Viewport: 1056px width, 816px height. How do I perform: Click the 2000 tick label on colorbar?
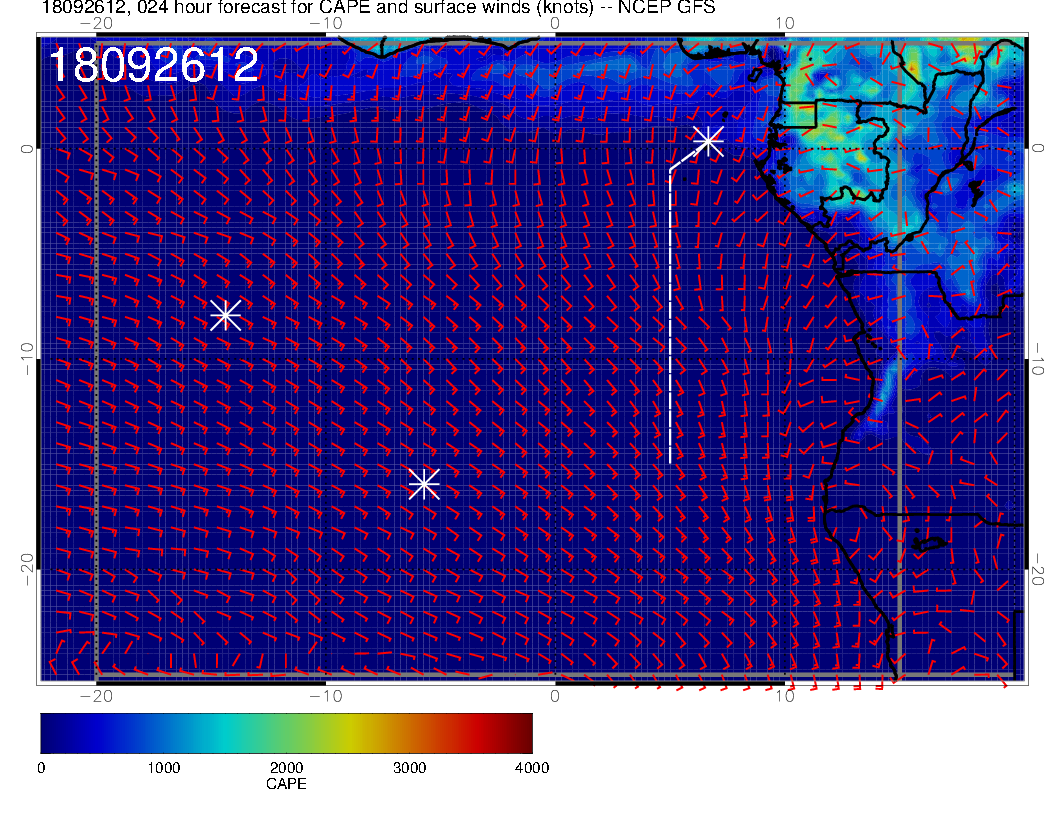tap(286, 768)
